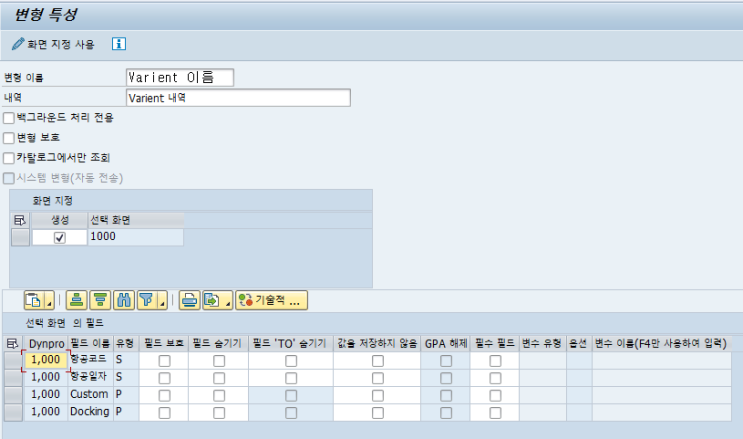Check 필수 필드 for 항공코드 row
This screenshot has width=743, height=439.
(495, 361)
